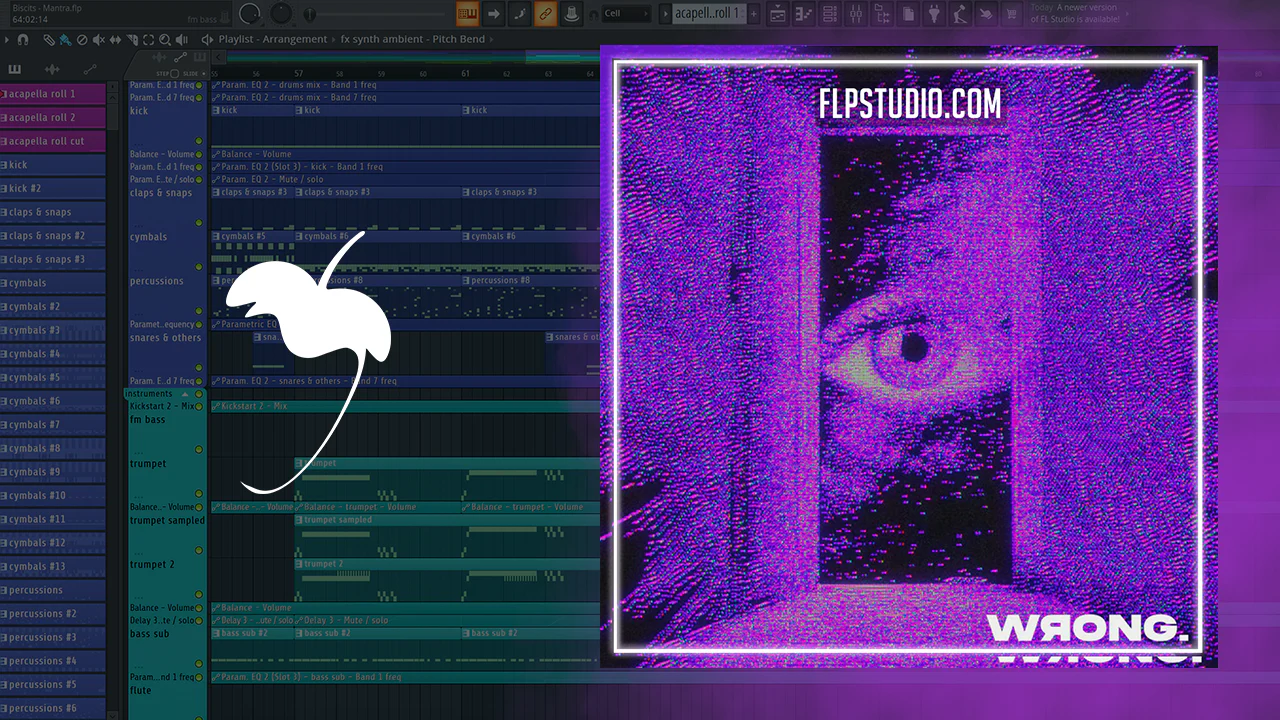
Task: Click the Parametric EQ automation clip on snares track
Action: (404, 324)
